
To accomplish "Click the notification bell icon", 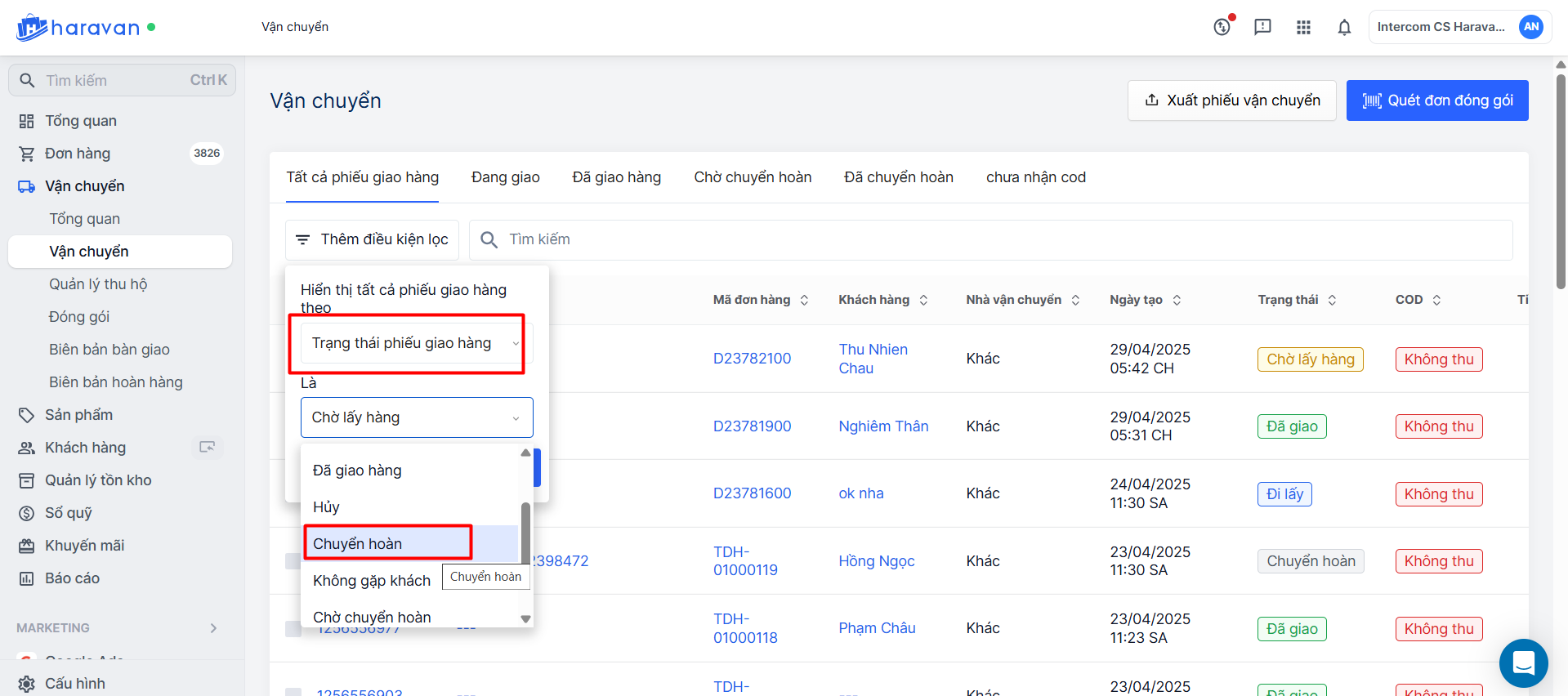I will point(1344,27).
